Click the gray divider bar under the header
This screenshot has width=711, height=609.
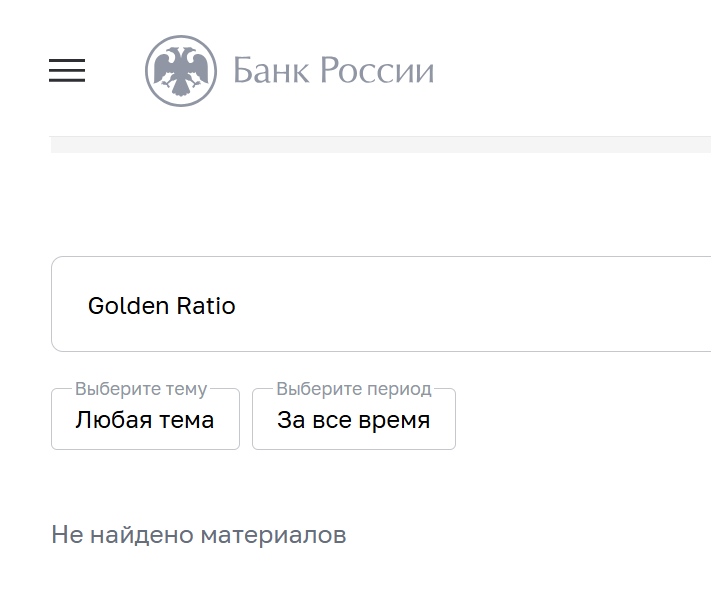(380, 145)
